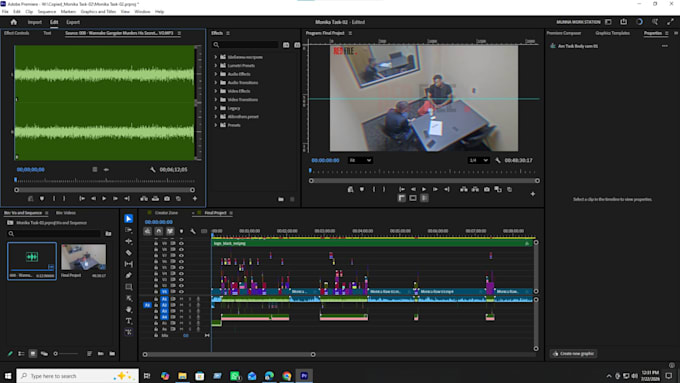Expand Legacy folder in Effects
Viewport: 680px width, 383px height.
coord(216,108)
